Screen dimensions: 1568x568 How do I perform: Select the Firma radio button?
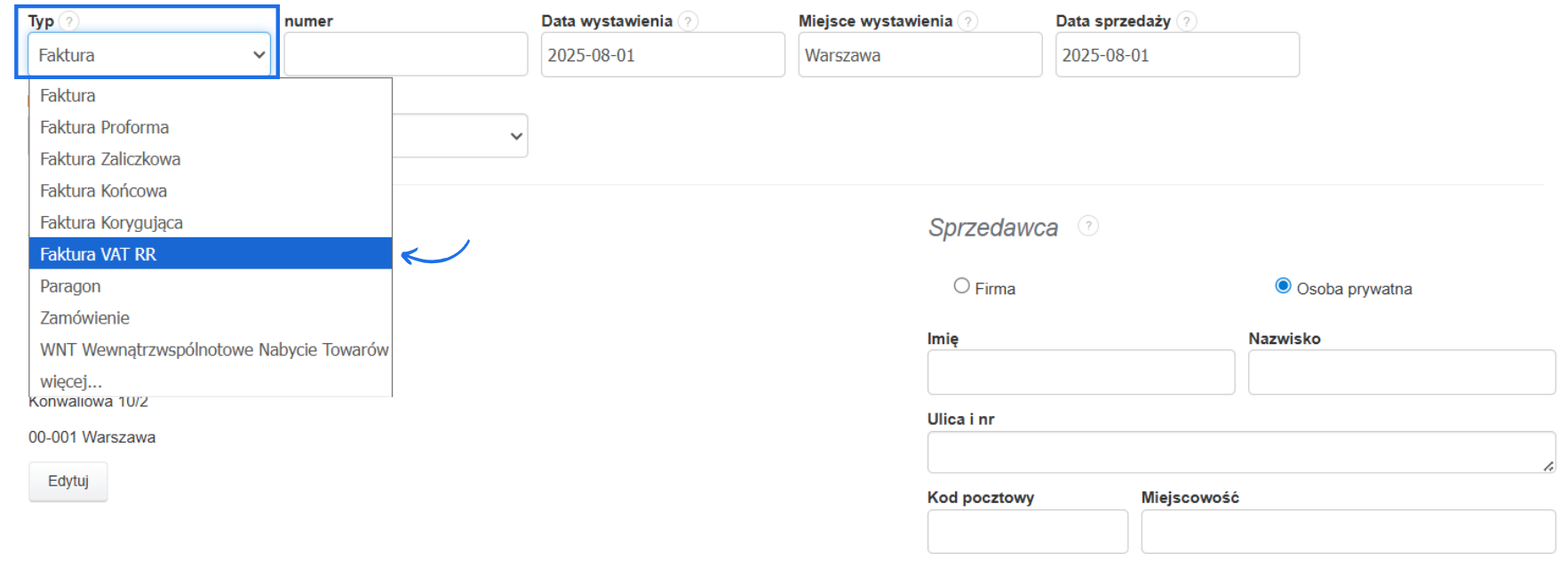pyautogui.click(x=961, y=286)
